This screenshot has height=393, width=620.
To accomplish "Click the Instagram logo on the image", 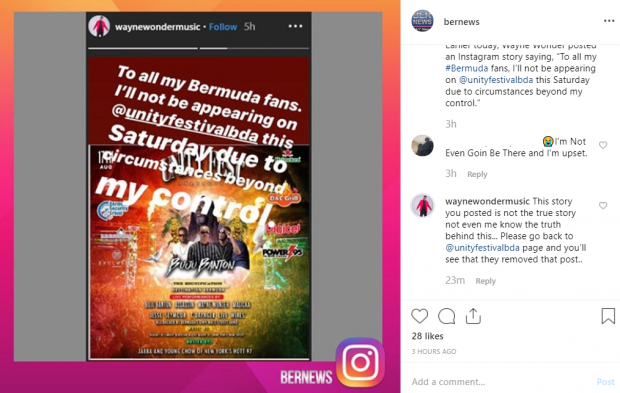I will [360, 362].
